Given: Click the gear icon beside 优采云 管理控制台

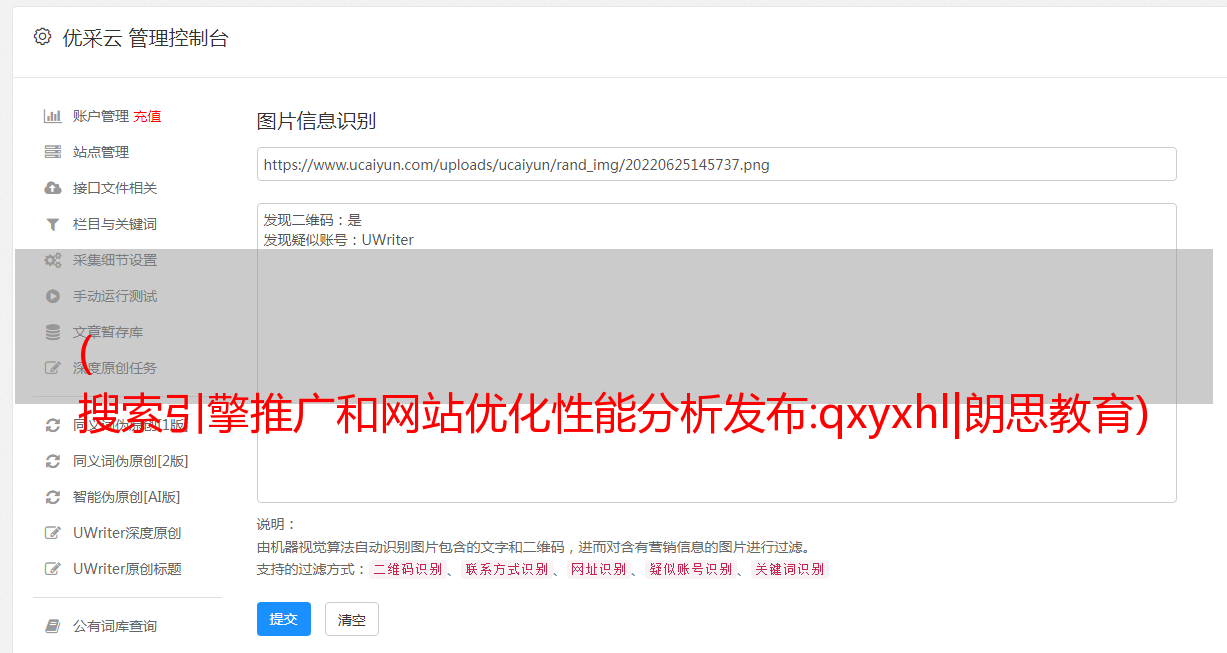Looking at the screenshot, I should click(x=42, y=37).
